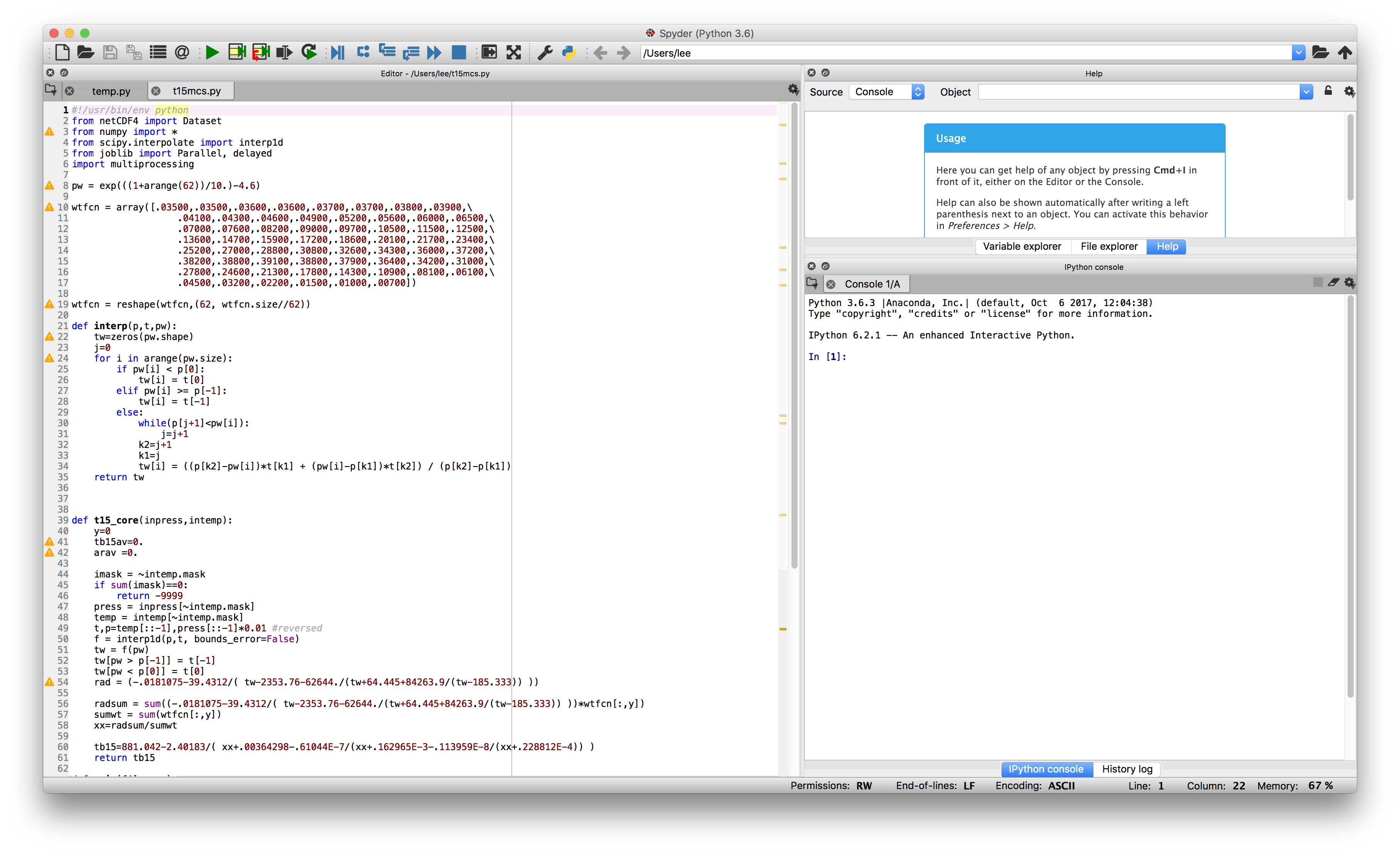Viewport: 1400px width, 855px height.
Task: Click the IPython console vertical scrollbar
Action: pyautogui.click(x=1351, y=497)
